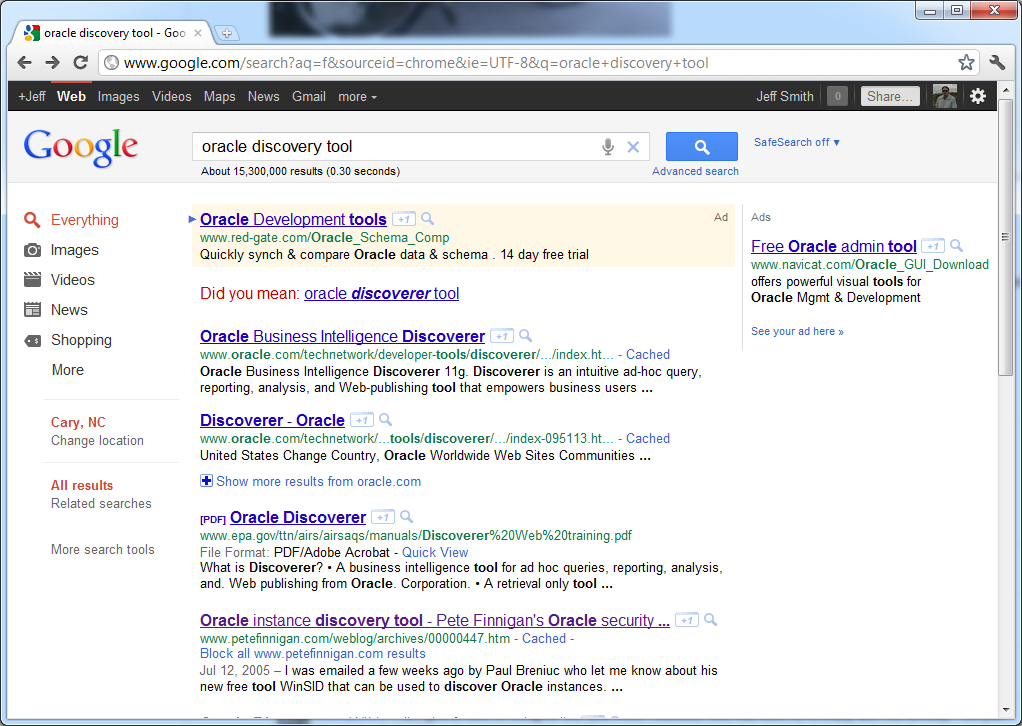
Task: Click +1 button beside Discoverer - Oracle
Action: (x=362, y=420)
